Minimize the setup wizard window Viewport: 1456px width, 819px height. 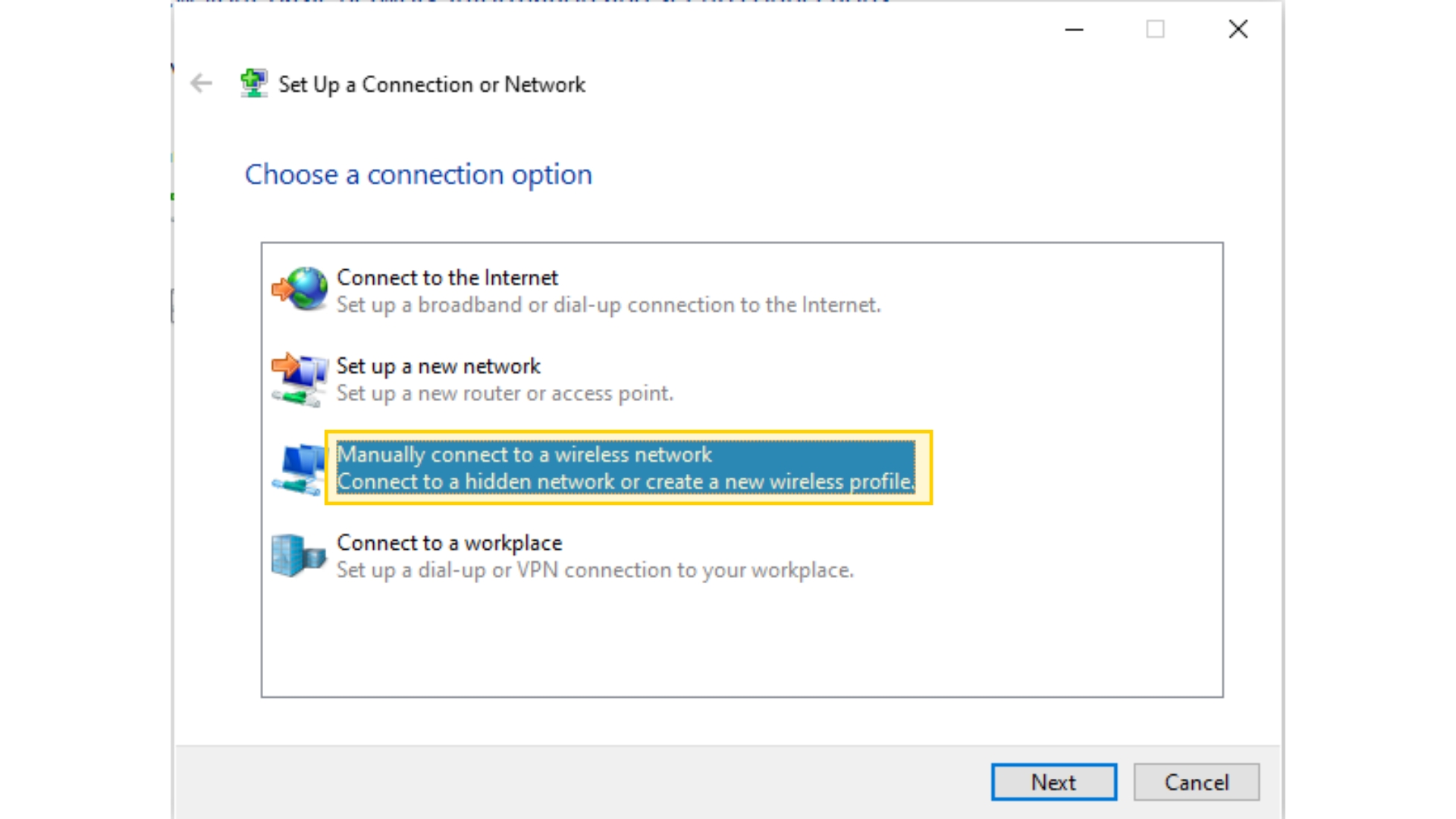[1074, 30]
